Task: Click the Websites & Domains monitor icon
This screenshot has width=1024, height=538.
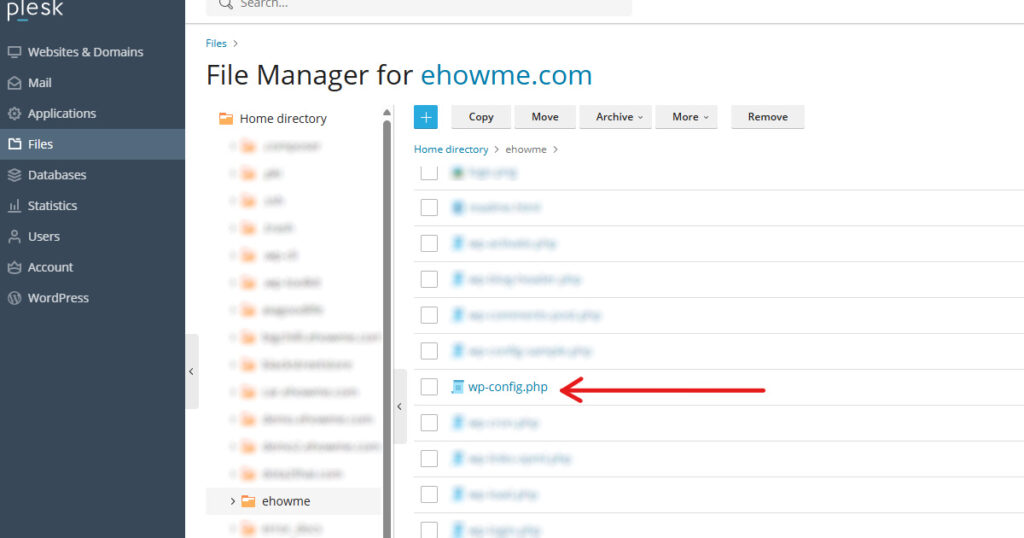Action: pos(14,52)
